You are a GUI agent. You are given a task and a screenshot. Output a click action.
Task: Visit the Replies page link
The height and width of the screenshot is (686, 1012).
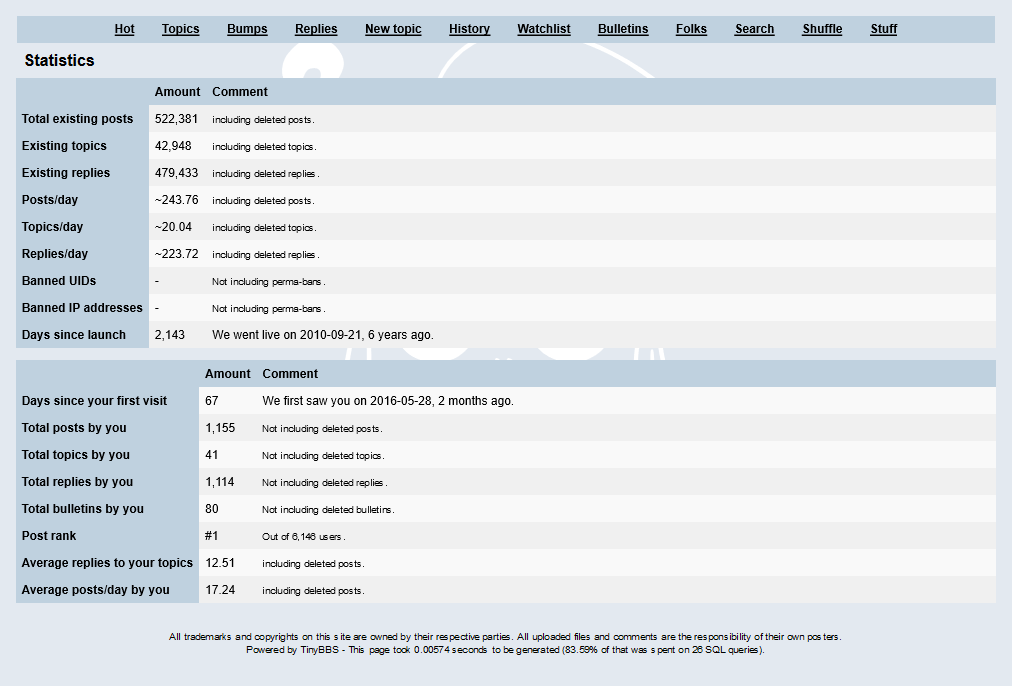tap(316, 29)
